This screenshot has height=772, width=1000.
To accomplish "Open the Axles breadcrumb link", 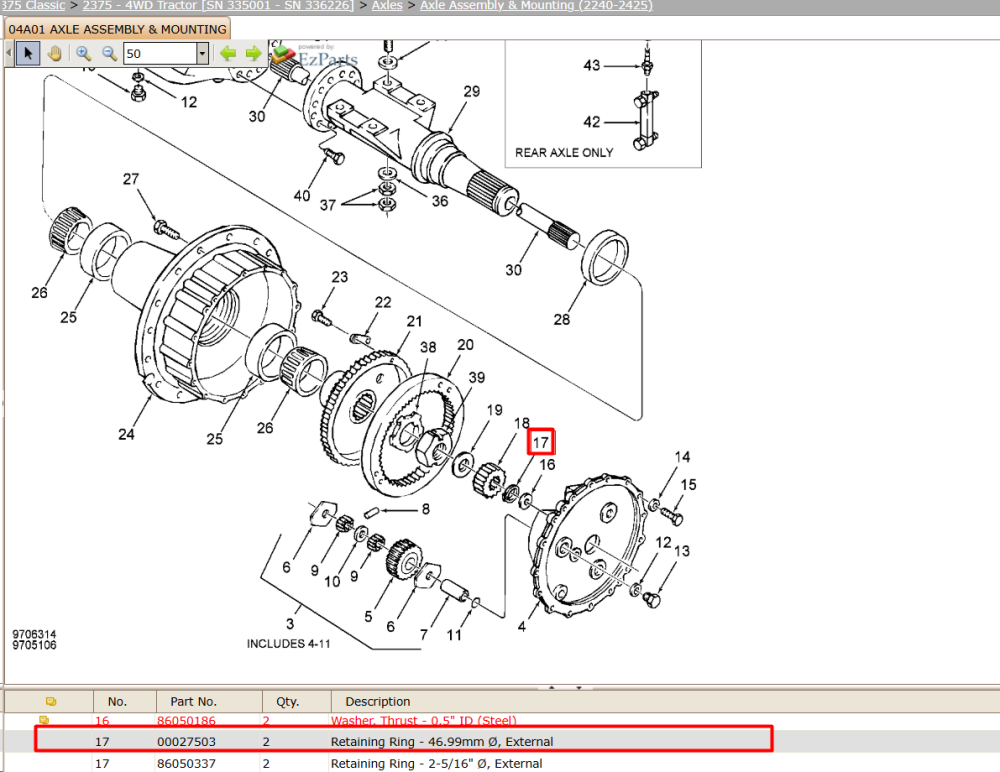I will click(387, 5).
